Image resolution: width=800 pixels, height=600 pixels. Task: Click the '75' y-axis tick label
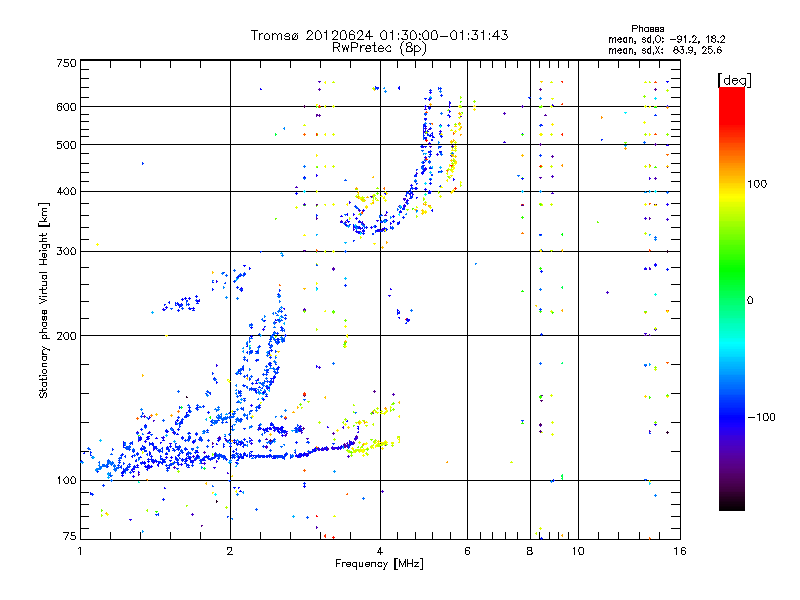[70, 536]
